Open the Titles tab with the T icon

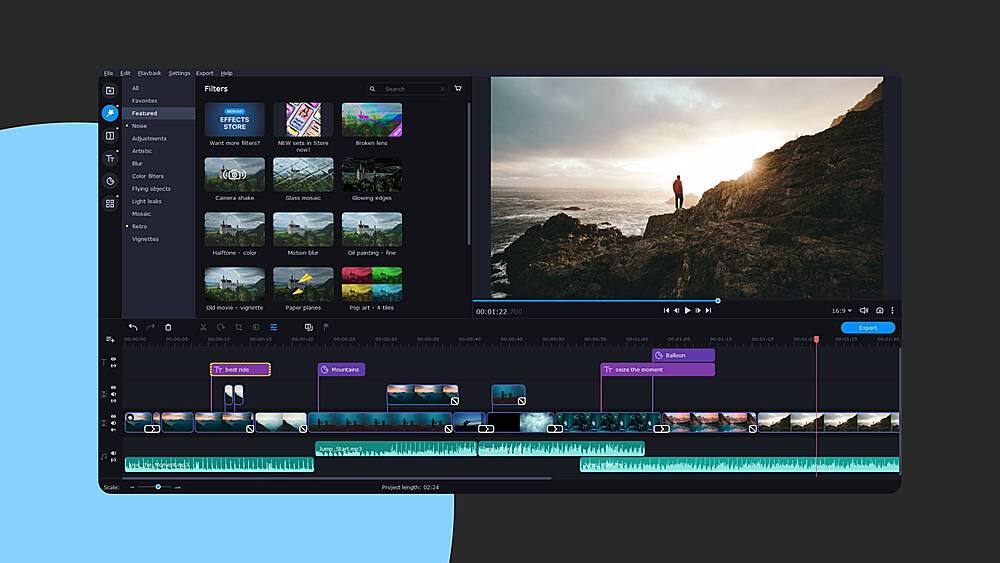coord(110,159)
